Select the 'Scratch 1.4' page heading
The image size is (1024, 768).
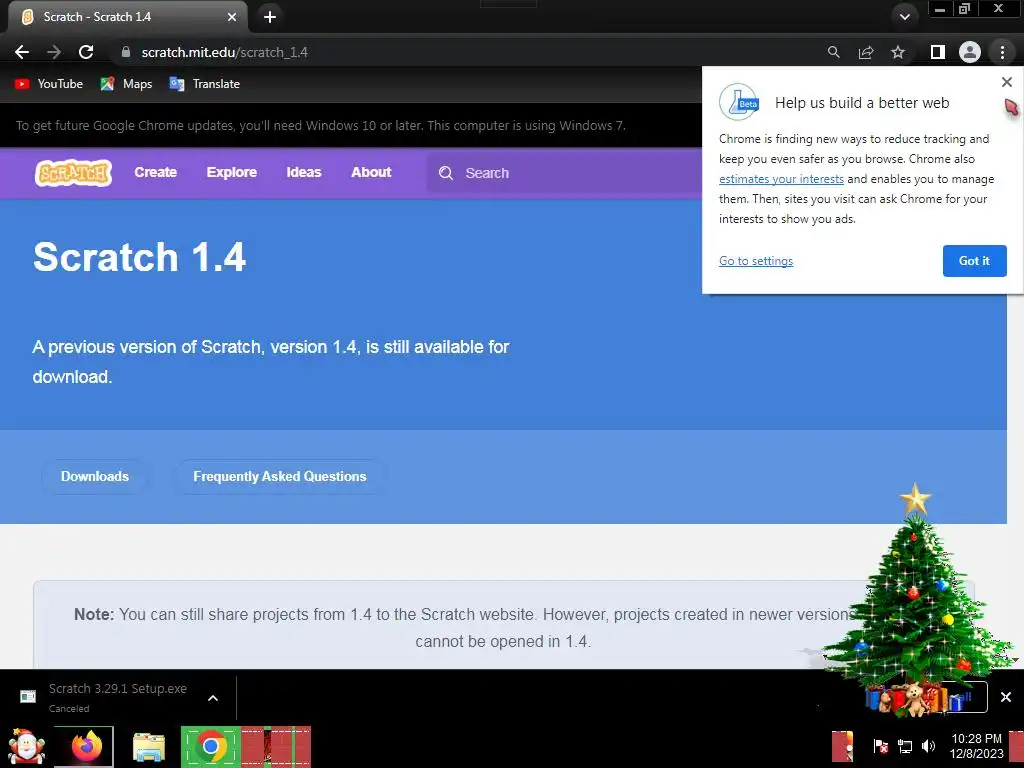pos(139,257)
